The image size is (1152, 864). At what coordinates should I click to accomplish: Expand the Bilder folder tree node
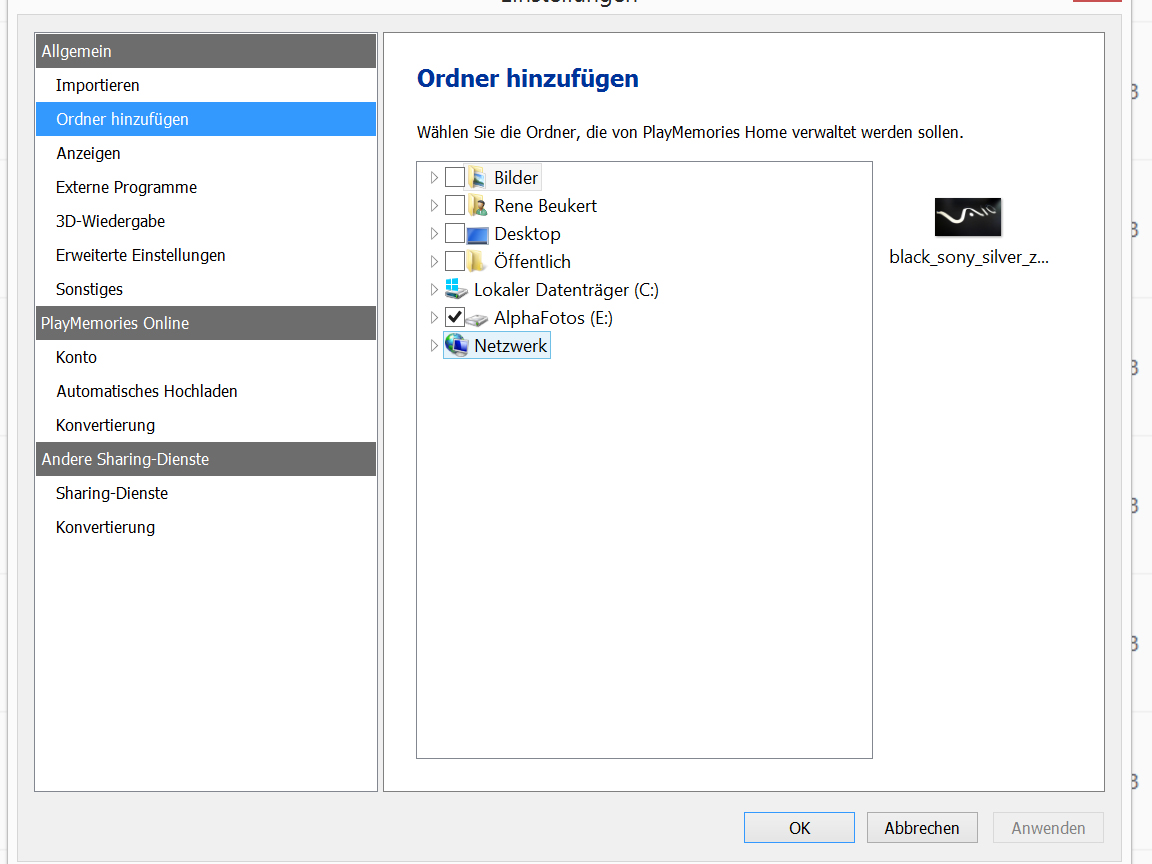(432, 177)
